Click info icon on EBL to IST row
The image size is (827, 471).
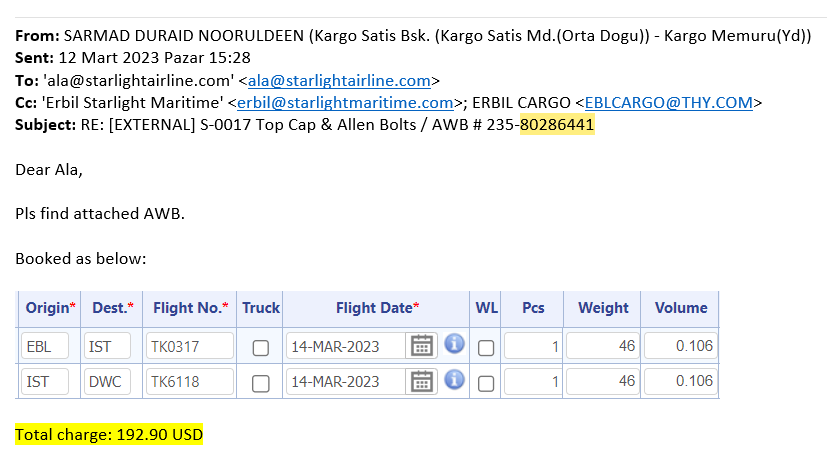point(454,345)
